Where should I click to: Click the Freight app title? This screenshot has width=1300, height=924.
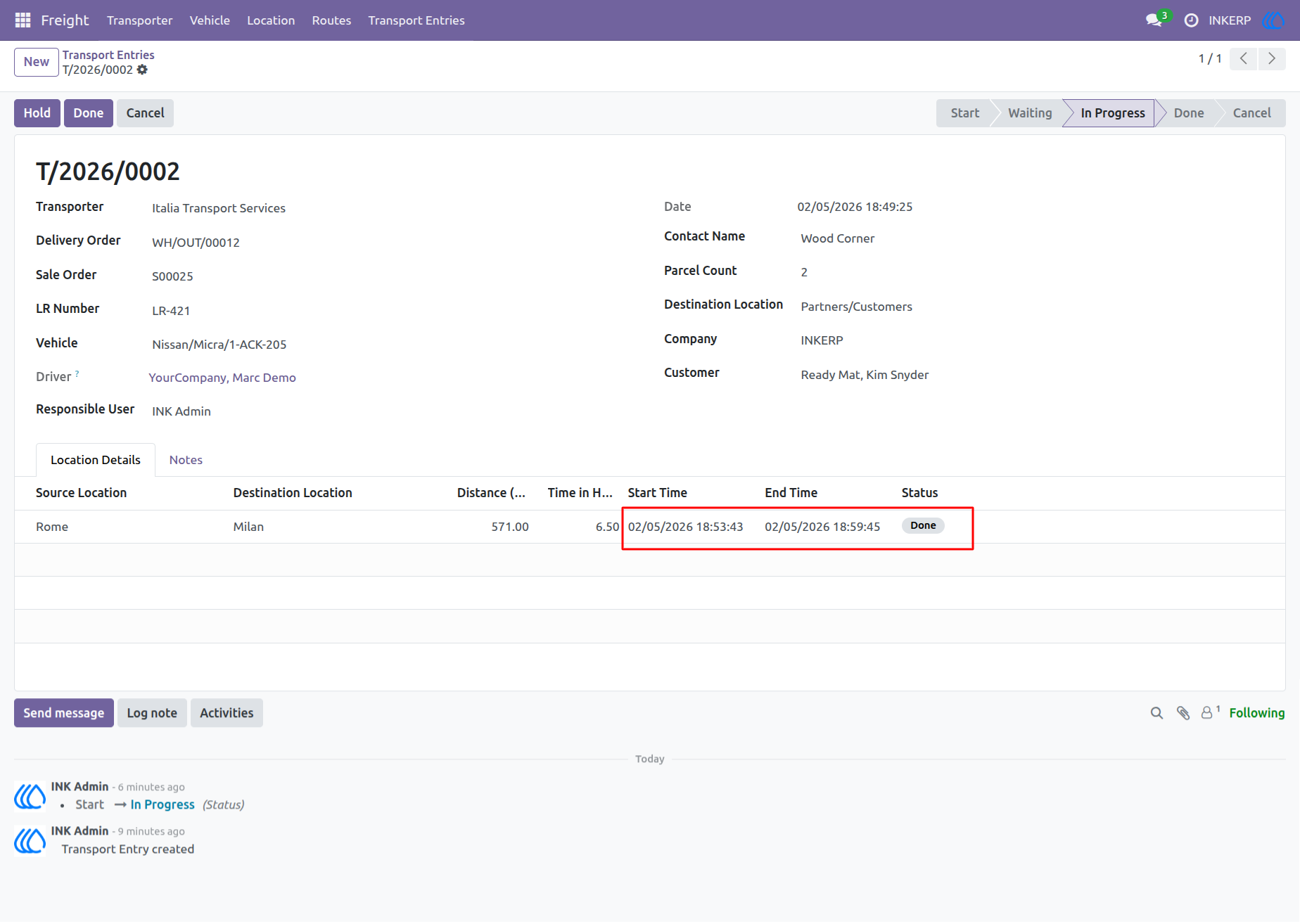pos(65,20)
